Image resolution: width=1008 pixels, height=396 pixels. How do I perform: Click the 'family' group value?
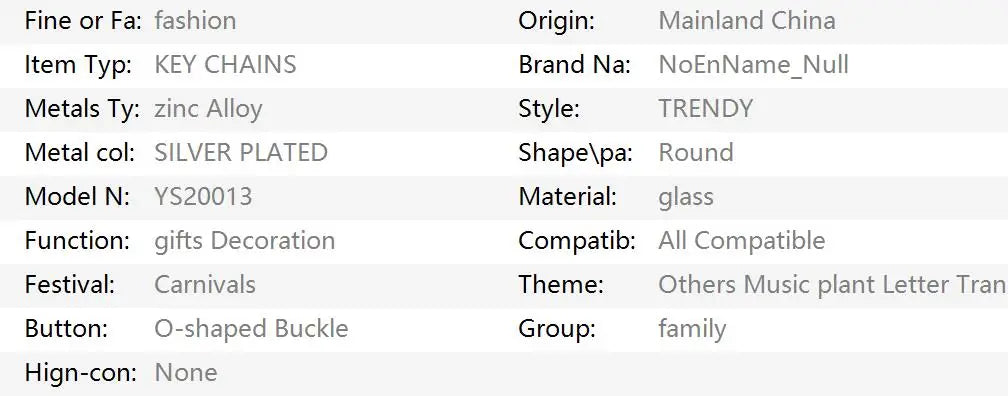[692, 329]
